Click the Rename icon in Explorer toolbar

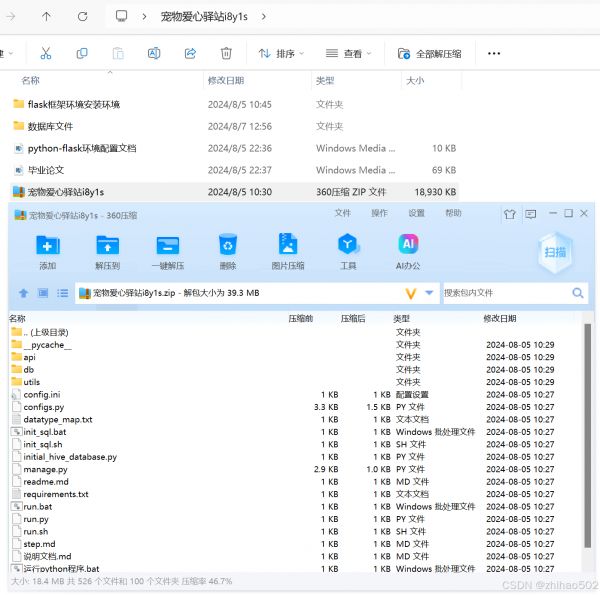(x=154, y=53)
